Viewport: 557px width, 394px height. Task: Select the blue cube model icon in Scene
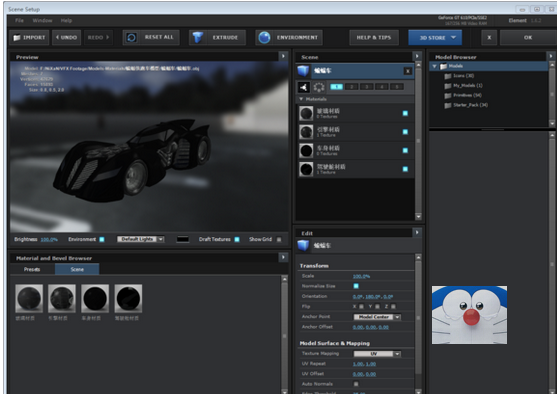pyautogui.click(x=303, y=71)
